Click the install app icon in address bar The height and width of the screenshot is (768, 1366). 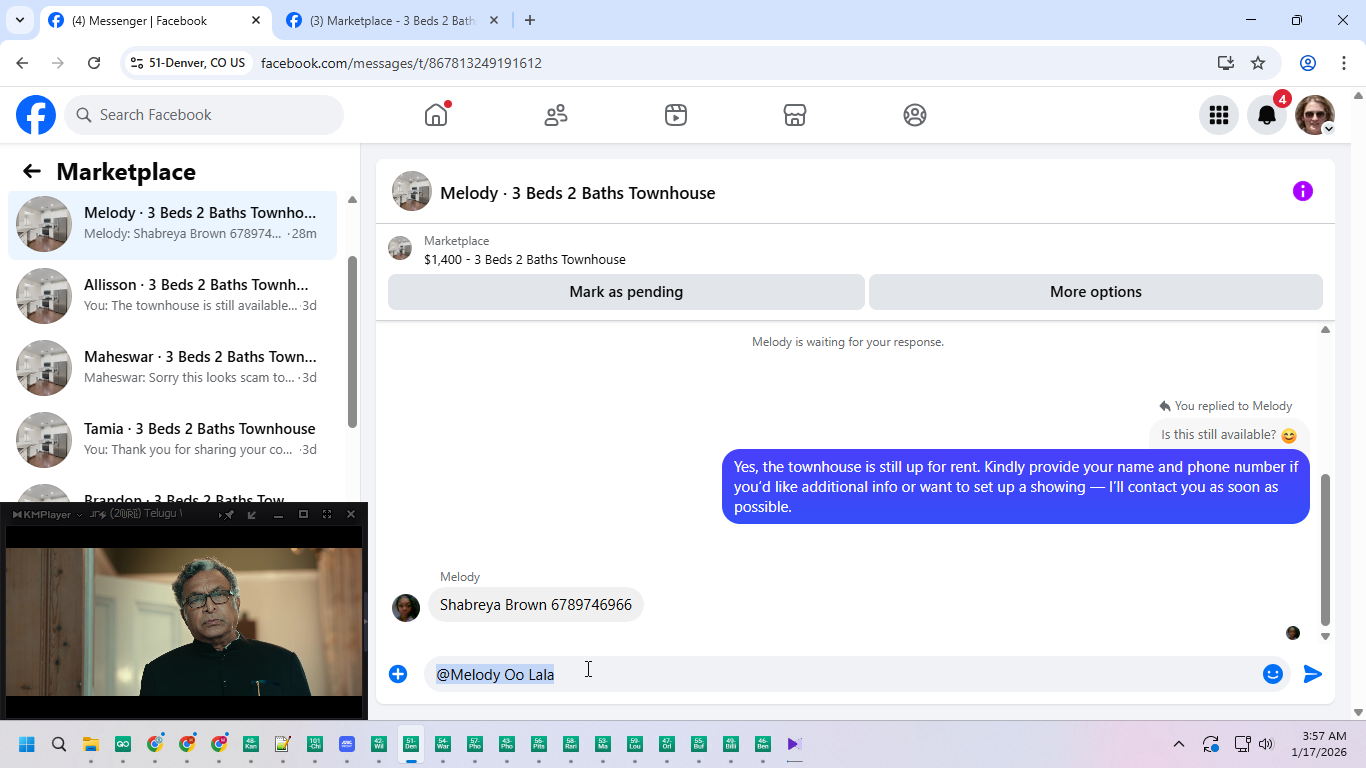pyautogui.click(x=1226, y=63)
